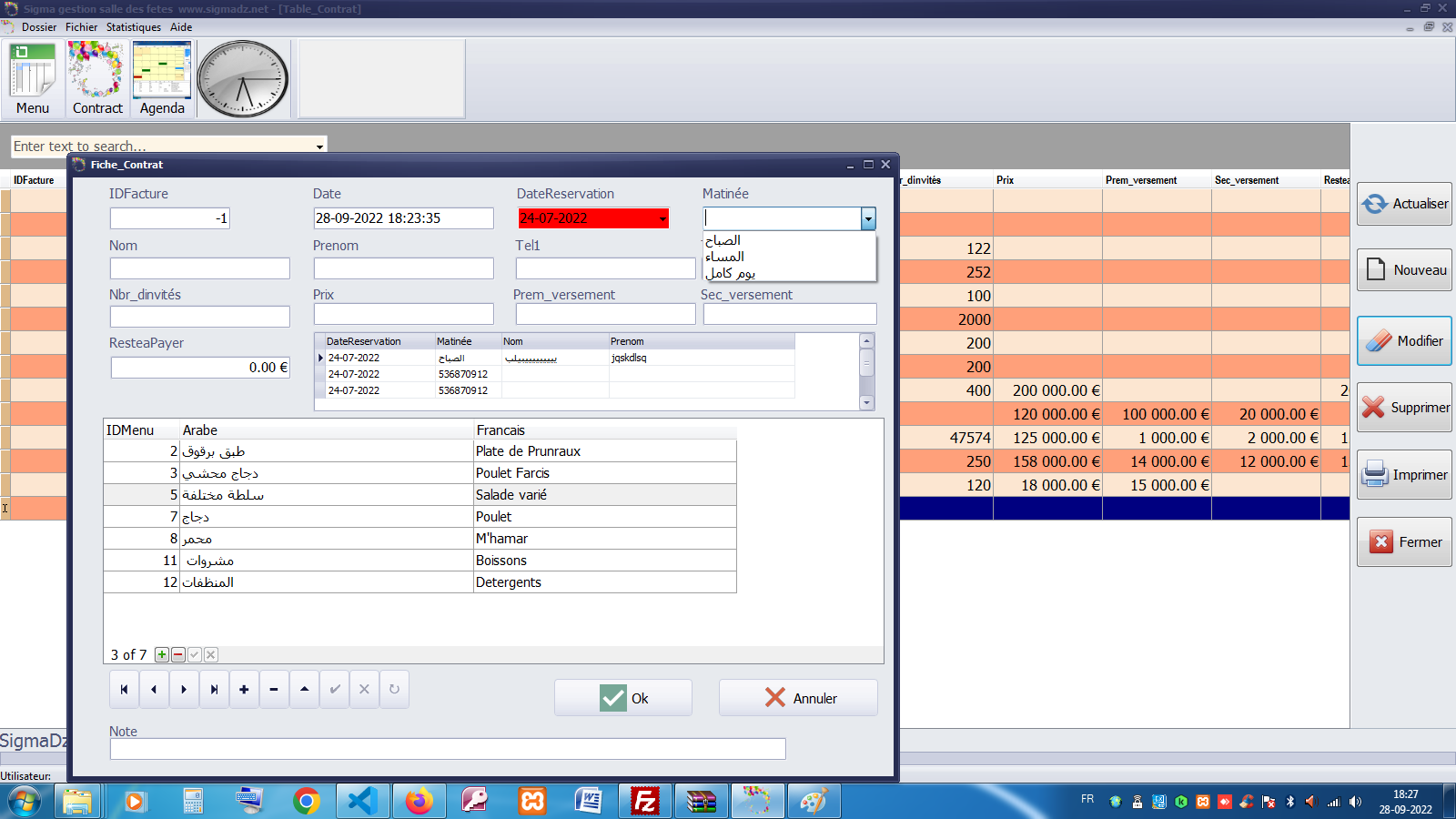Open the Menu toolbar icon
The image size is (1456, 819).
[x=33, y=79]
